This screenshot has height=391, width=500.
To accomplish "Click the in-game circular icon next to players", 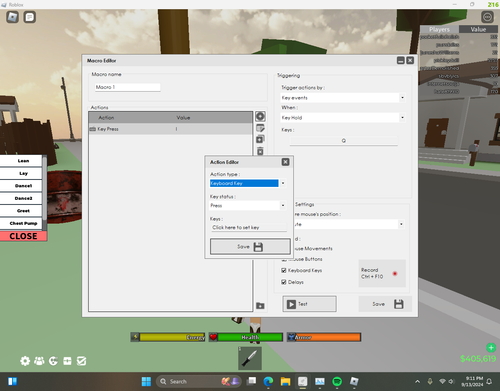I will click(x=53, y=361).
